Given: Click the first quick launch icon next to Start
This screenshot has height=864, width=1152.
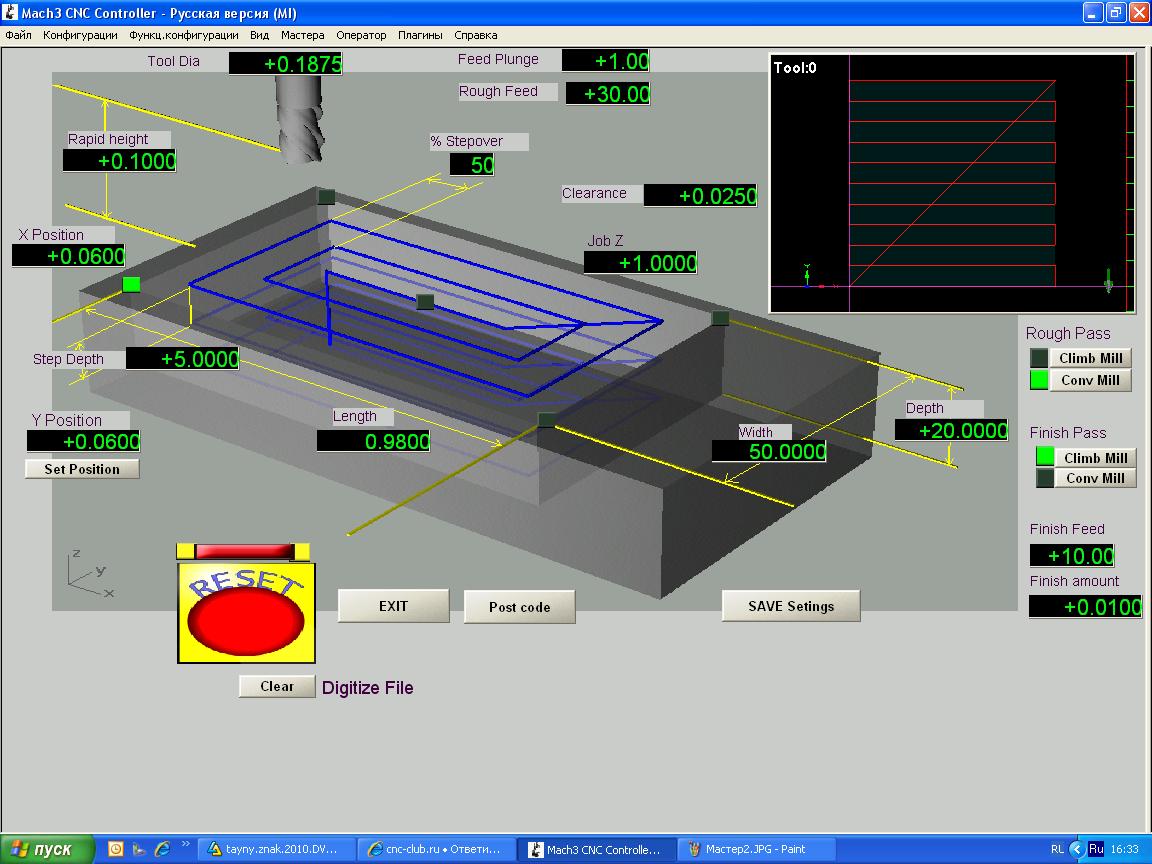Looking at the screenshot, I should click(115, 849).
